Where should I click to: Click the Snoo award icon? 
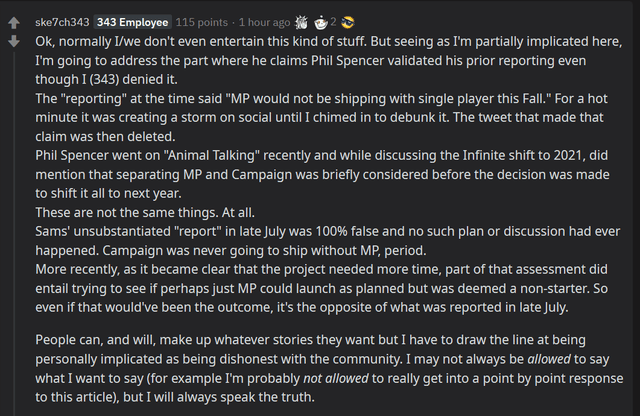pos(320,22)
